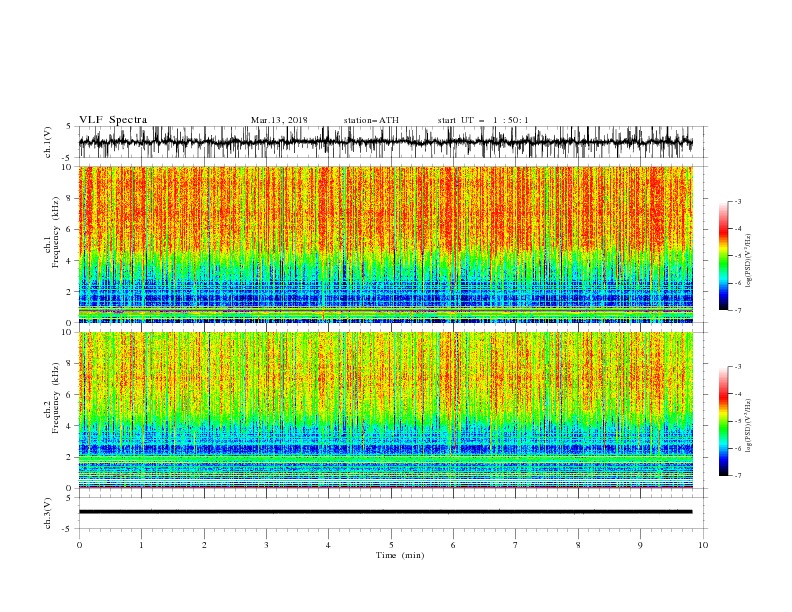Screen dimensions: 792x612
Task: Click the "-3" label on ch.1 colorbar
Action: pyautogui.click(x=737, y=201)
